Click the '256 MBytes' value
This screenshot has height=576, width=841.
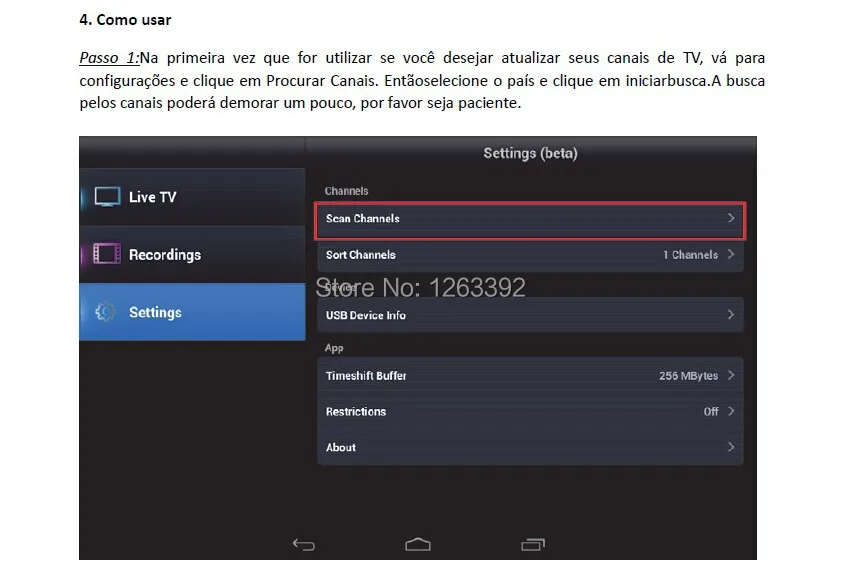click(688, 376)
